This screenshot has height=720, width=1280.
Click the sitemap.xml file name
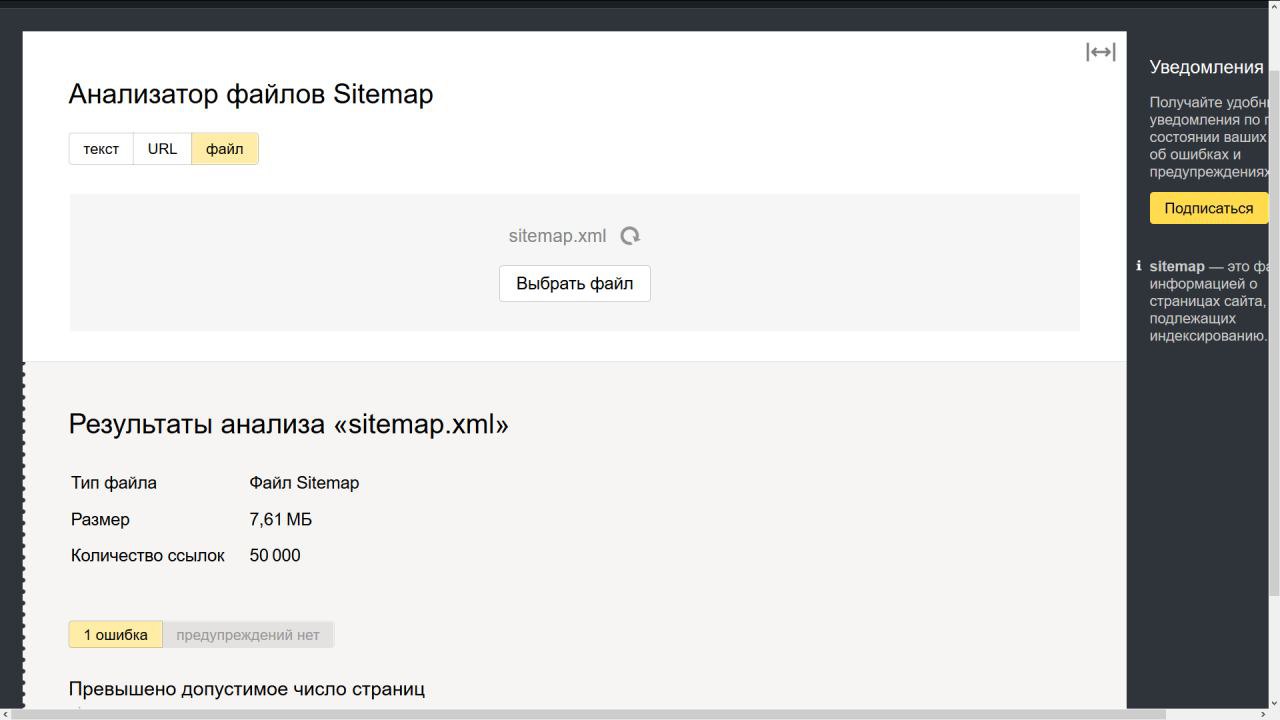(557, 236)
